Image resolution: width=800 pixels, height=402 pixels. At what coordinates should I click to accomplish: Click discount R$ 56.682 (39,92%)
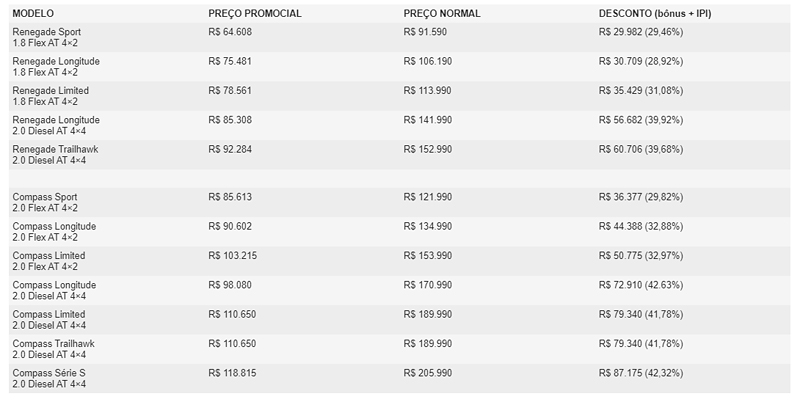(x=641, y=120)
